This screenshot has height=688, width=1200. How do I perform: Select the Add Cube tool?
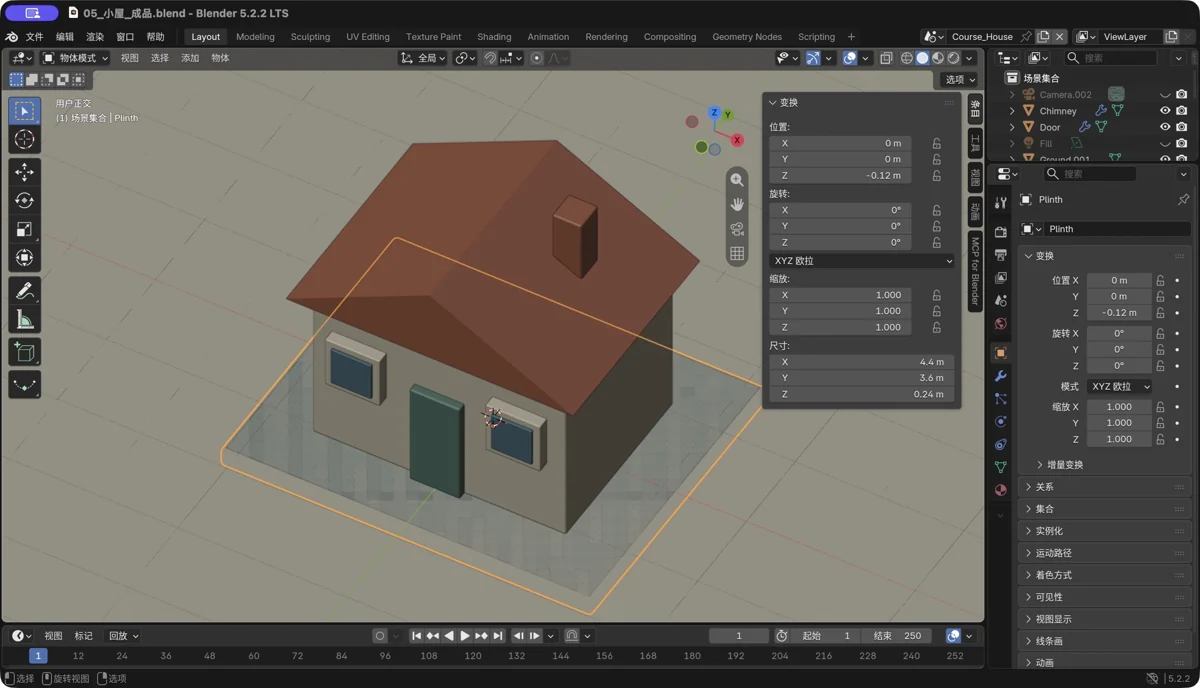pyautogui.click(x=25, y=352)
